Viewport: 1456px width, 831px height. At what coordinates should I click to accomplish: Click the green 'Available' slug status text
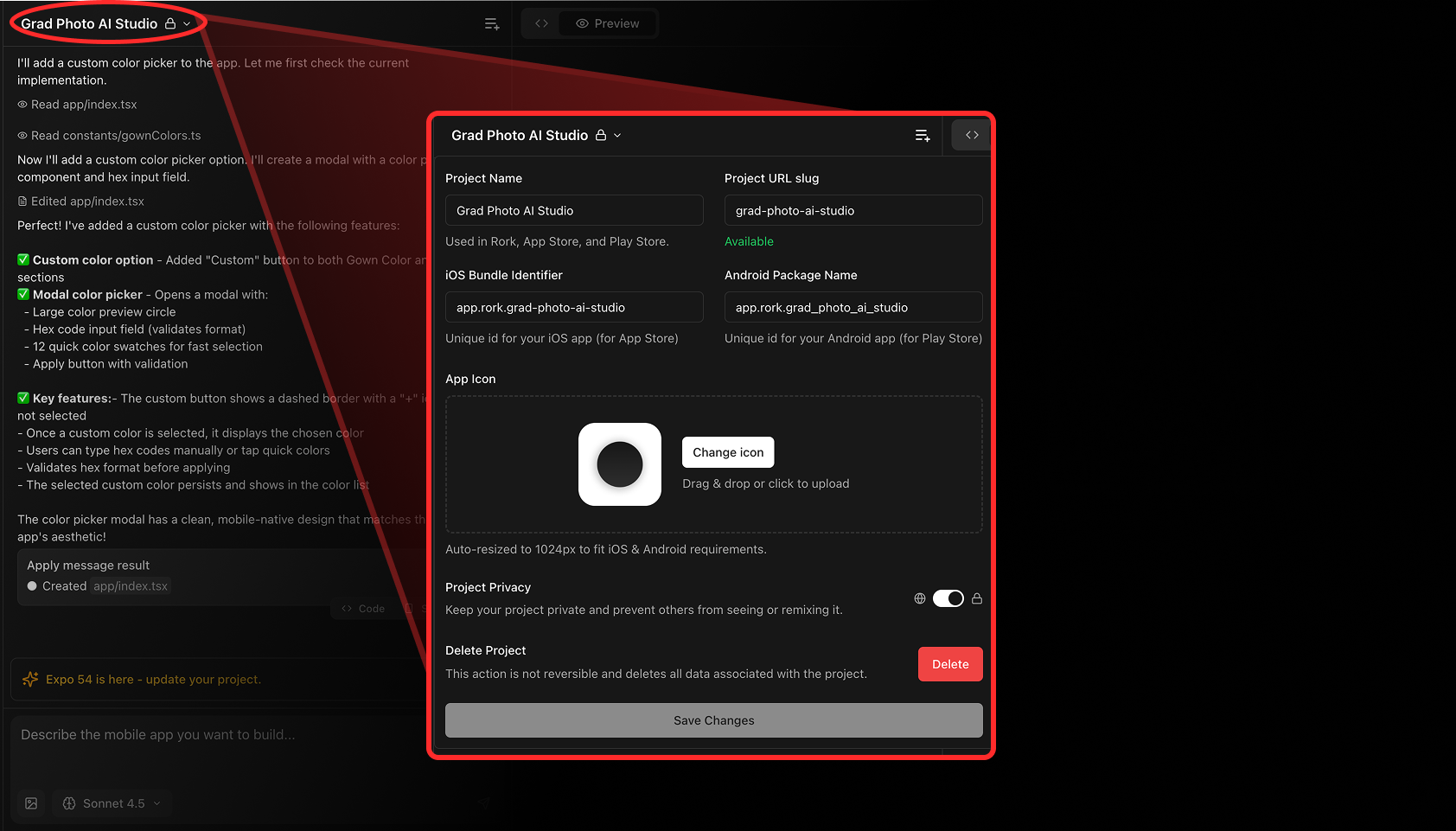pos(749,241)
